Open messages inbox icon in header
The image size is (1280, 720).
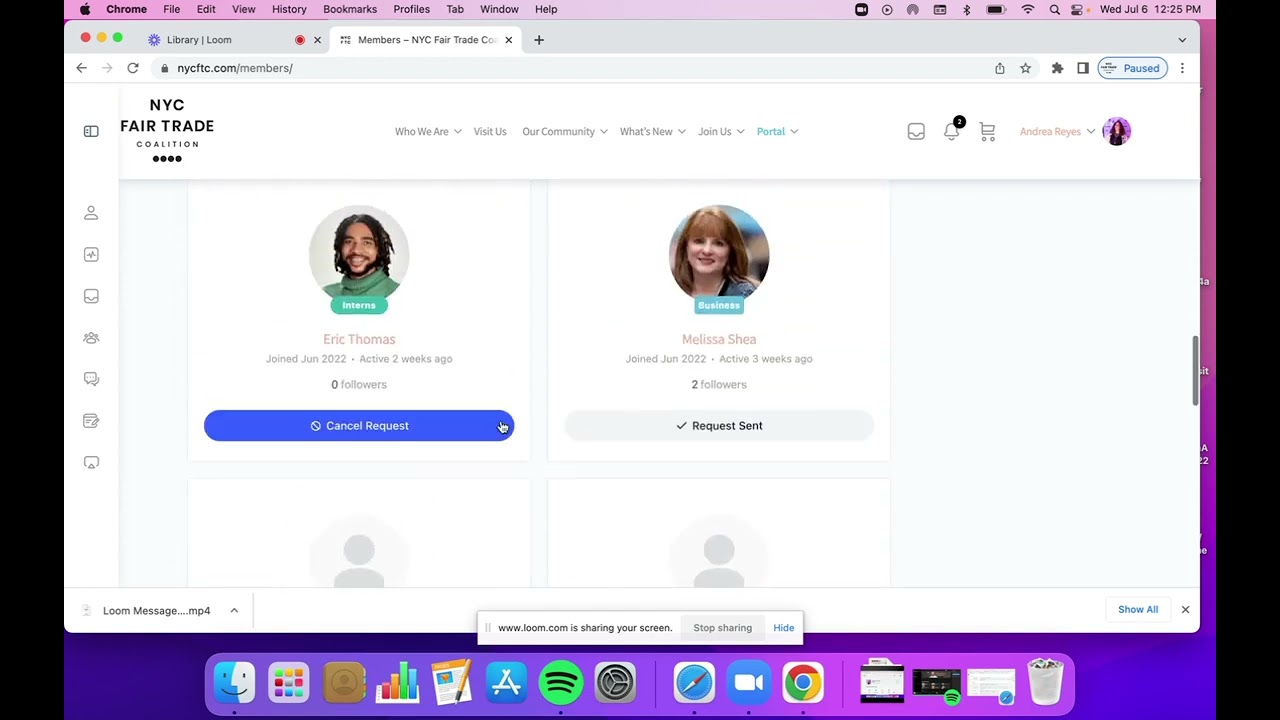pos(916,131)
